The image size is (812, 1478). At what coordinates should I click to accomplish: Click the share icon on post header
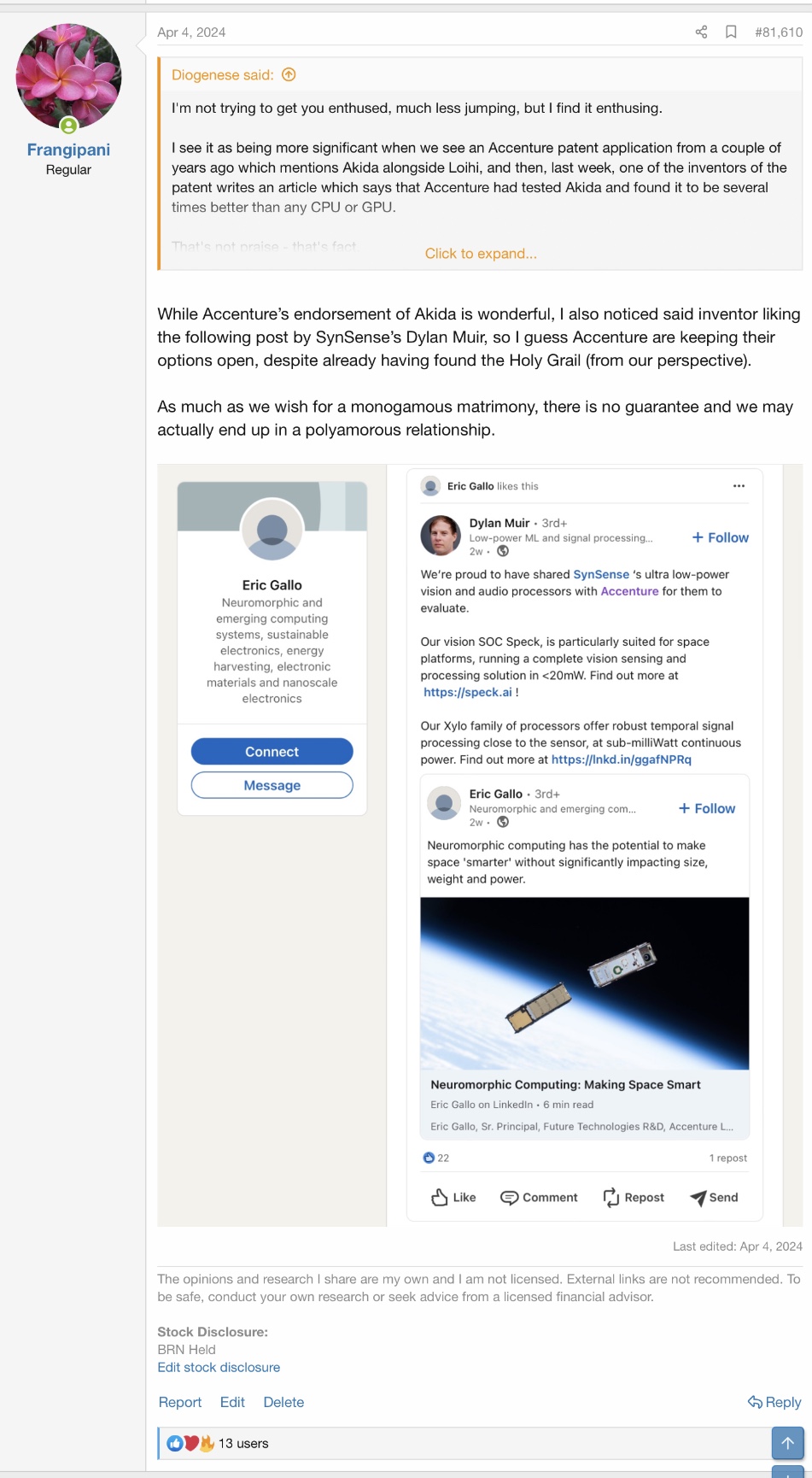[701, 32]
